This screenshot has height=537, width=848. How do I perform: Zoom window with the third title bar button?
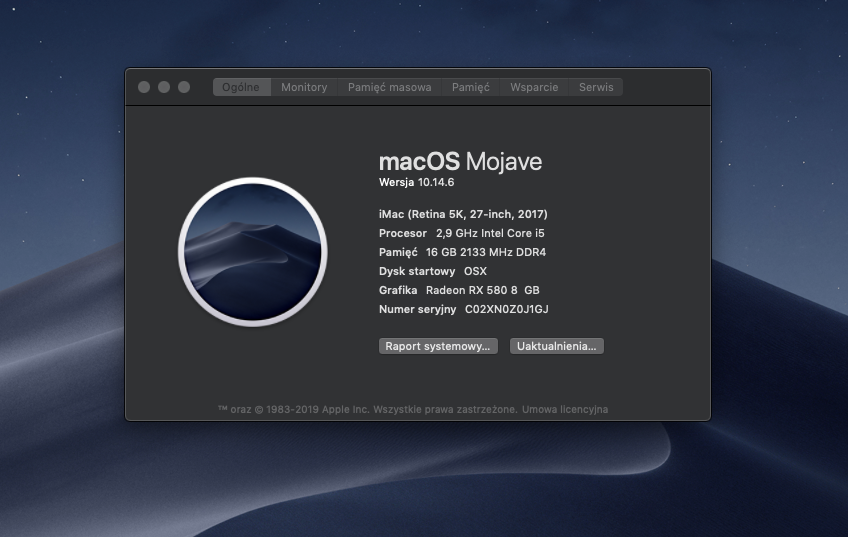pos(184,87)
